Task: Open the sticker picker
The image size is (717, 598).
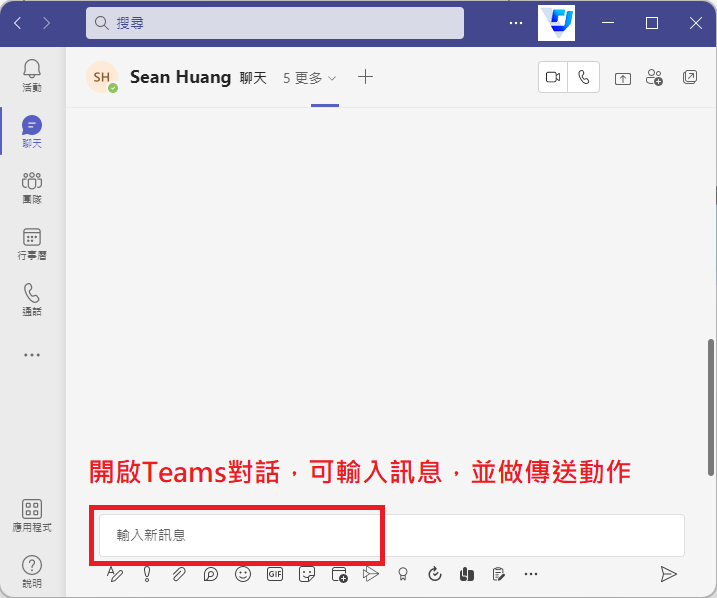Action: pyautogui.click(x=307, y=574)
